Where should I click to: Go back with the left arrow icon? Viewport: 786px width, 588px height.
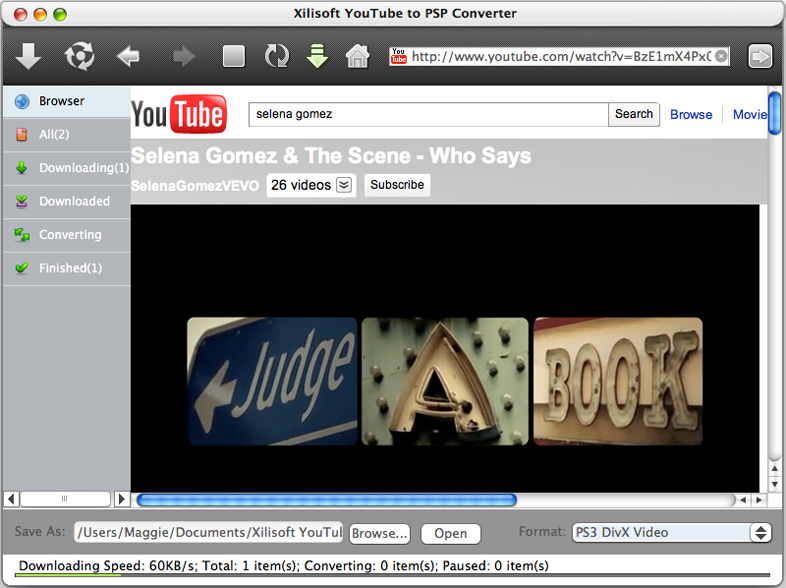(128, 56)
